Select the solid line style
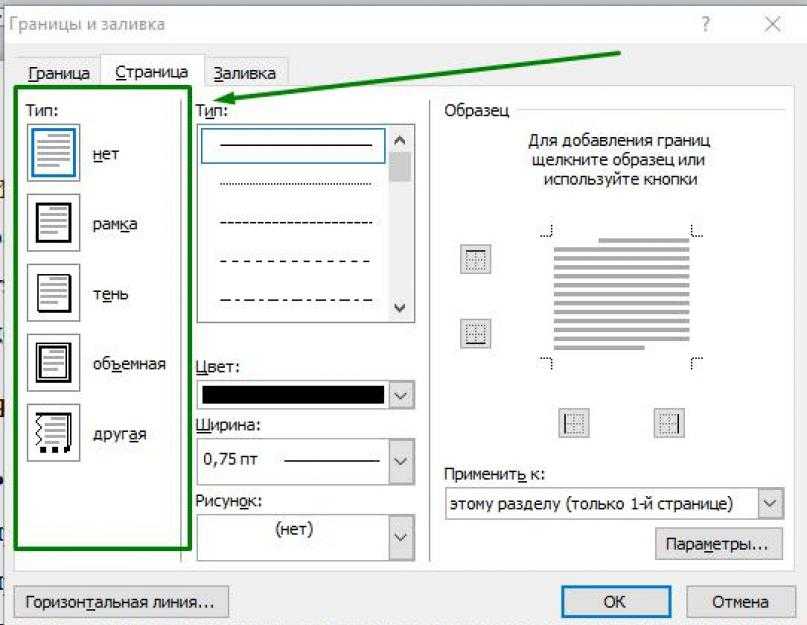The image size is (807, 625). 293,146
